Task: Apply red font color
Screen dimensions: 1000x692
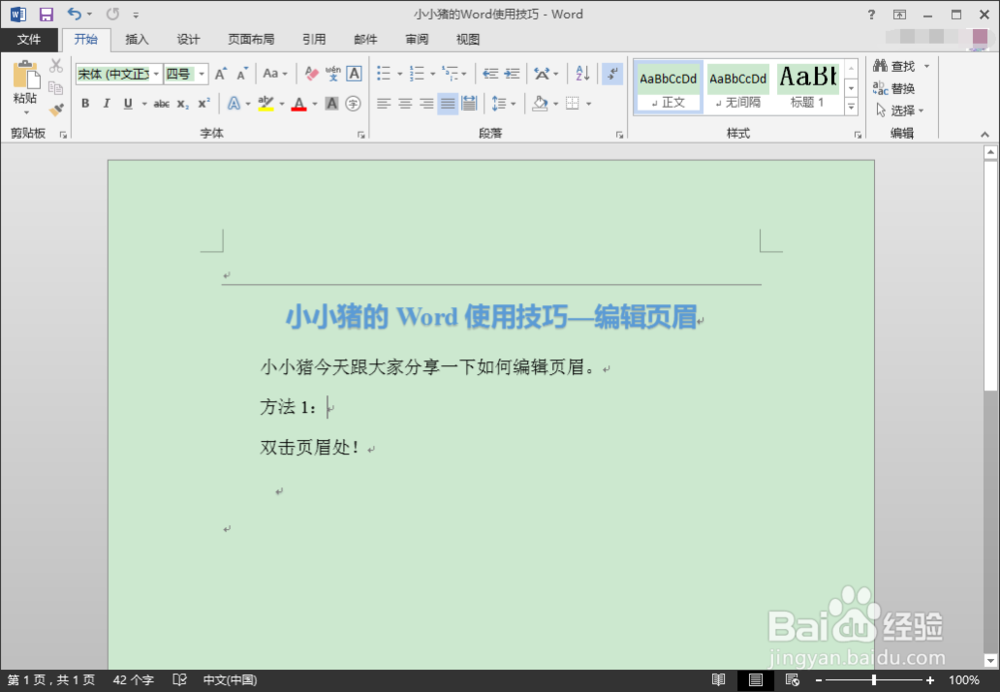Action: click(299, 103)
